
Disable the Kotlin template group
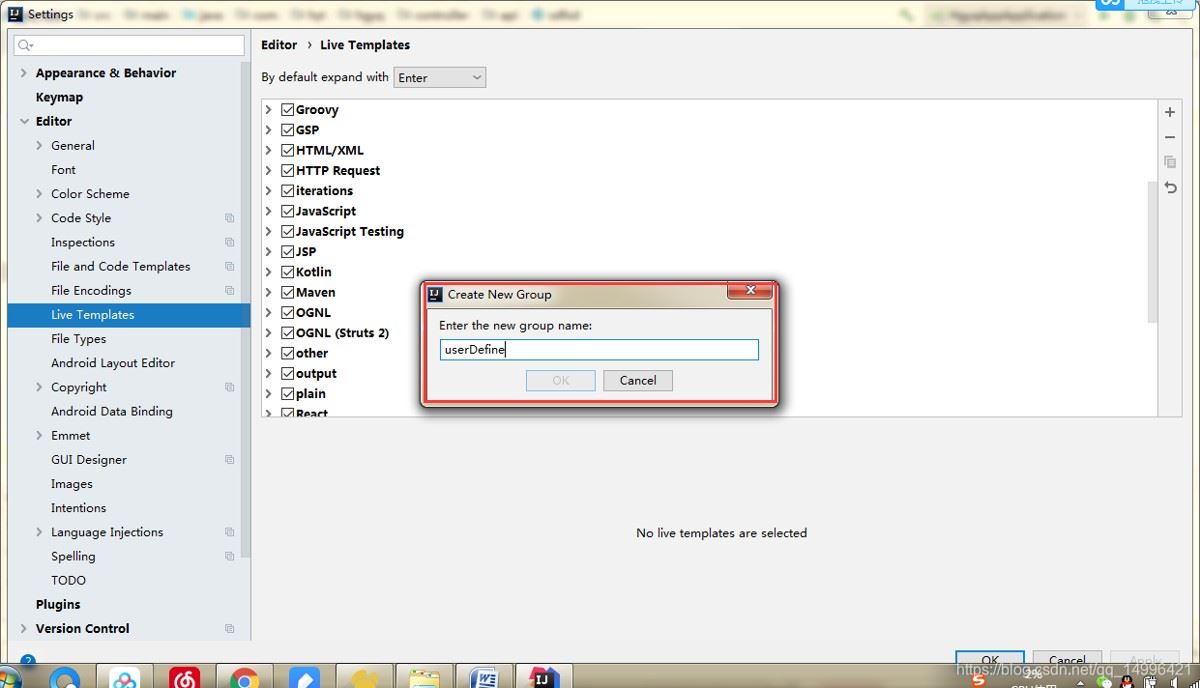(x=288, y=272)
